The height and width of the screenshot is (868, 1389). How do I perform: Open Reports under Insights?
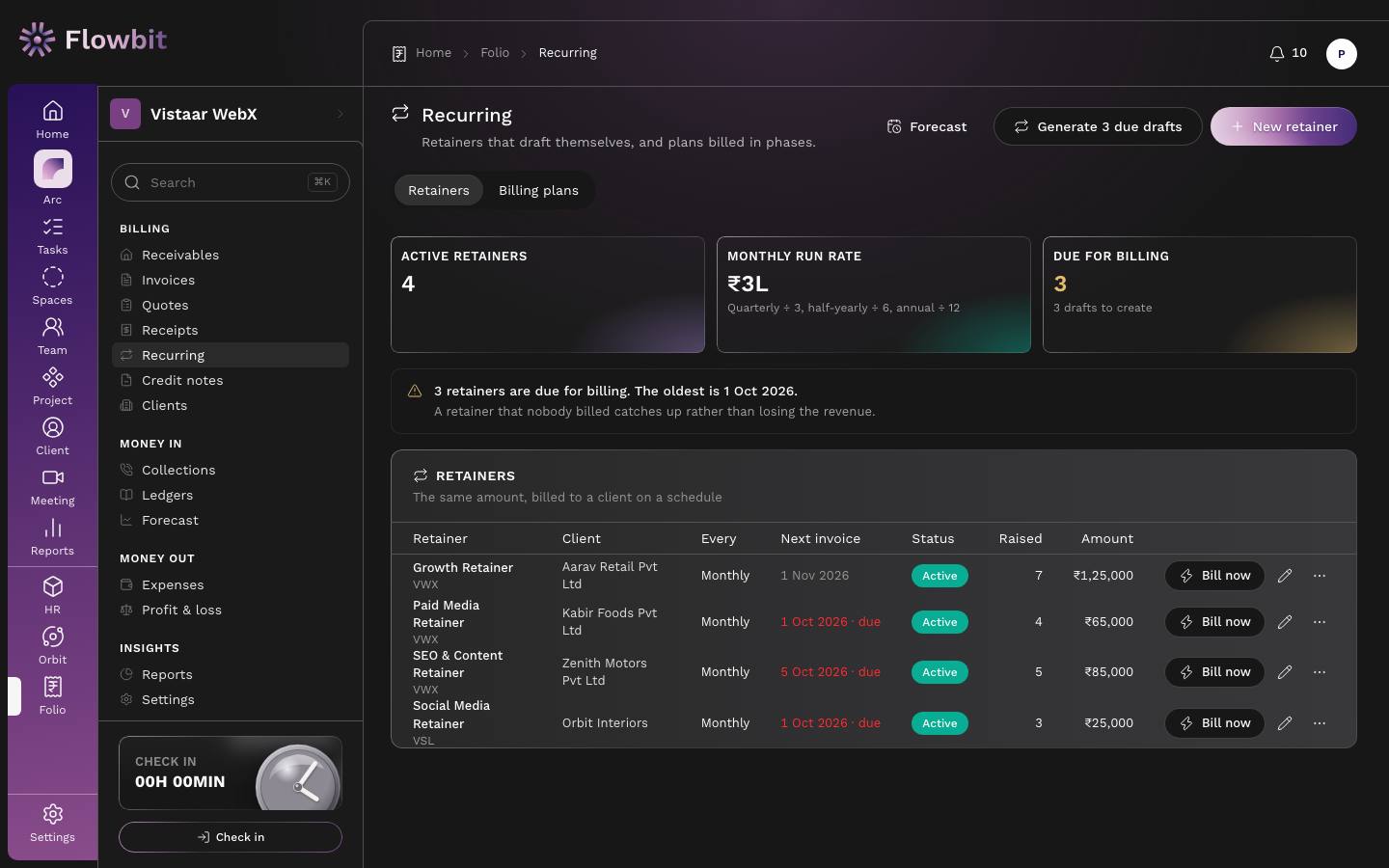pos(231,674)
